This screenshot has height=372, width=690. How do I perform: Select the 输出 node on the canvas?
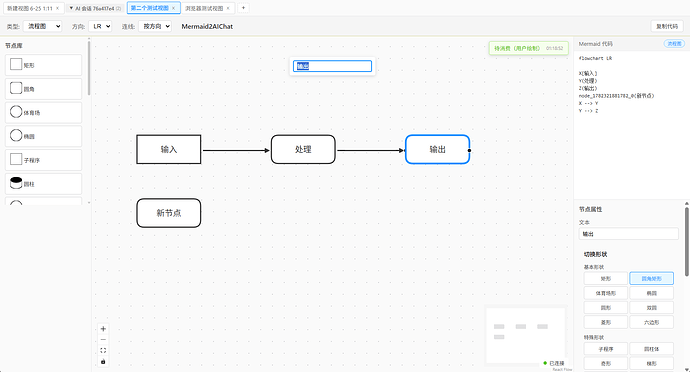[x=437, y=149]
